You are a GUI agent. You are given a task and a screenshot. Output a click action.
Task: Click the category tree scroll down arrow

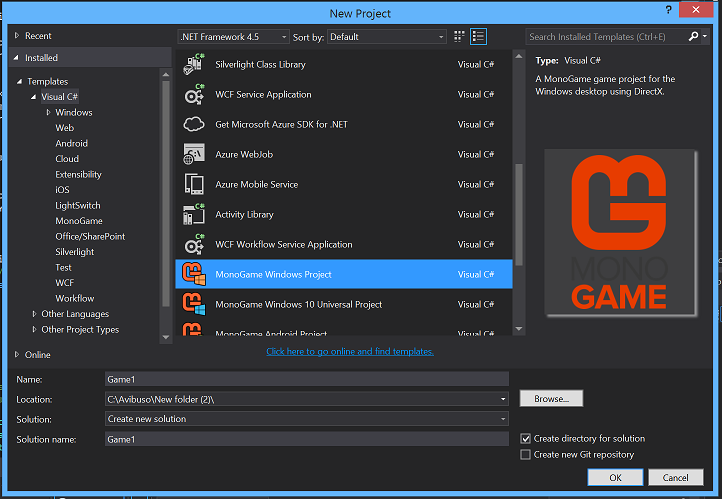pos(166,337)
